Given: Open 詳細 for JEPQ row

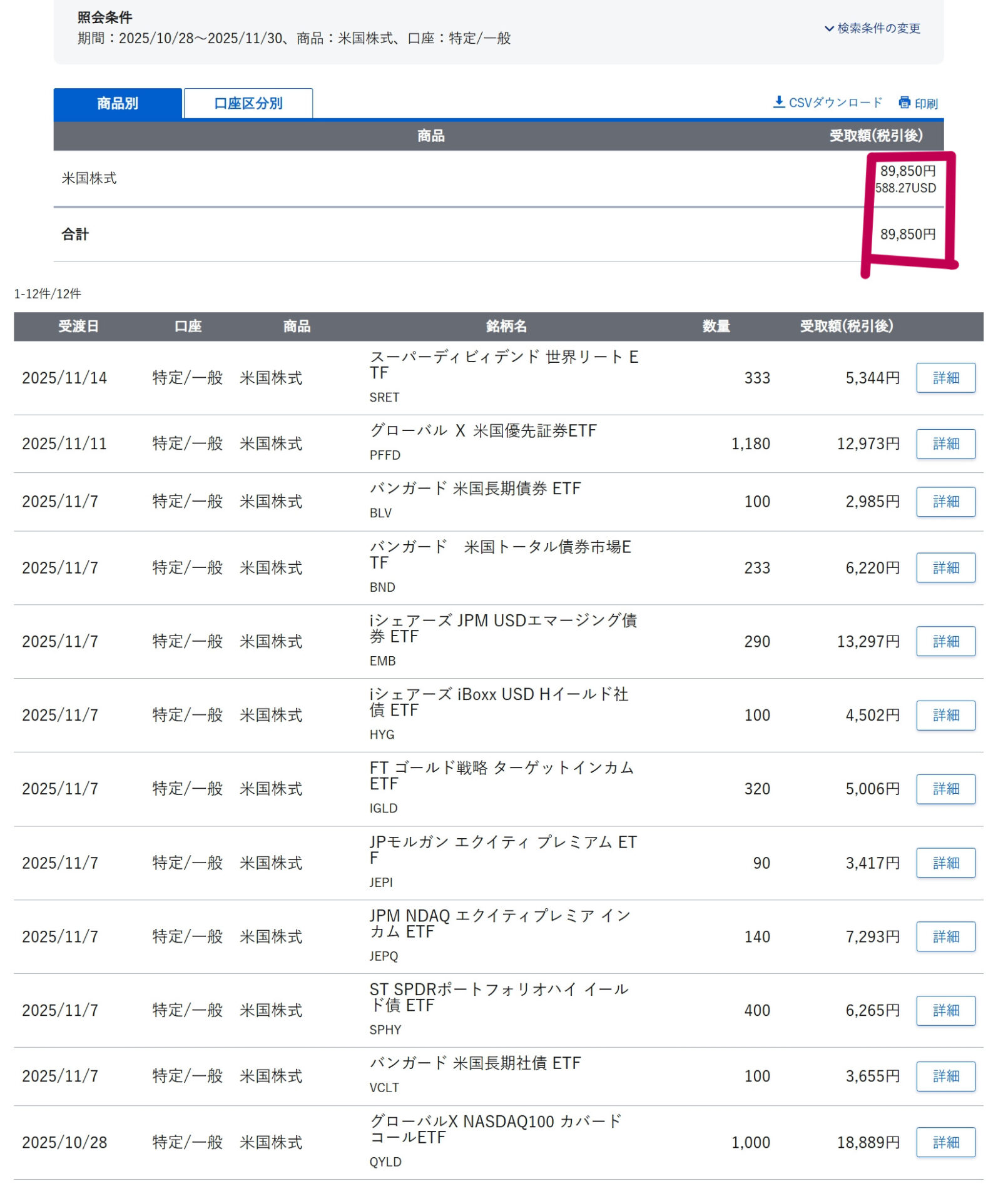Looking at the screenshot, I should point(945,936).
